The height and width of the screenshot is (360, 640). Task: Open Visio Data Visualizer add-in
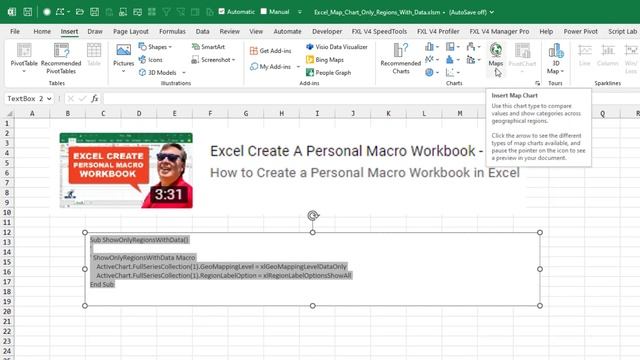(x=337, y=47)
